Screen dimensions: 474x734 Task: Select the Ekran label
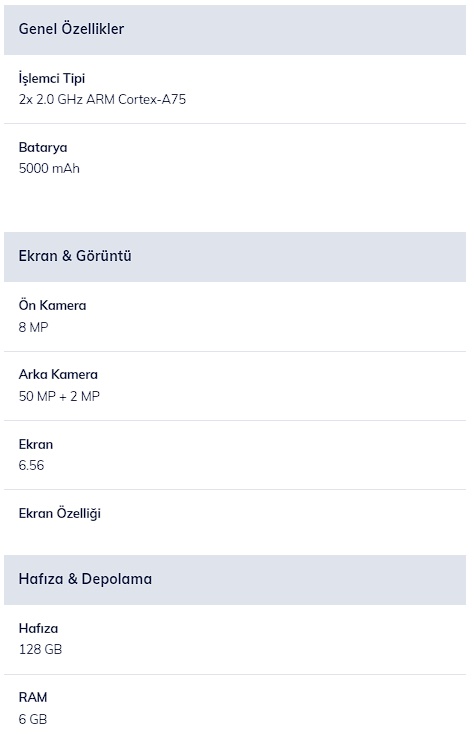click(x=36, y=444)
